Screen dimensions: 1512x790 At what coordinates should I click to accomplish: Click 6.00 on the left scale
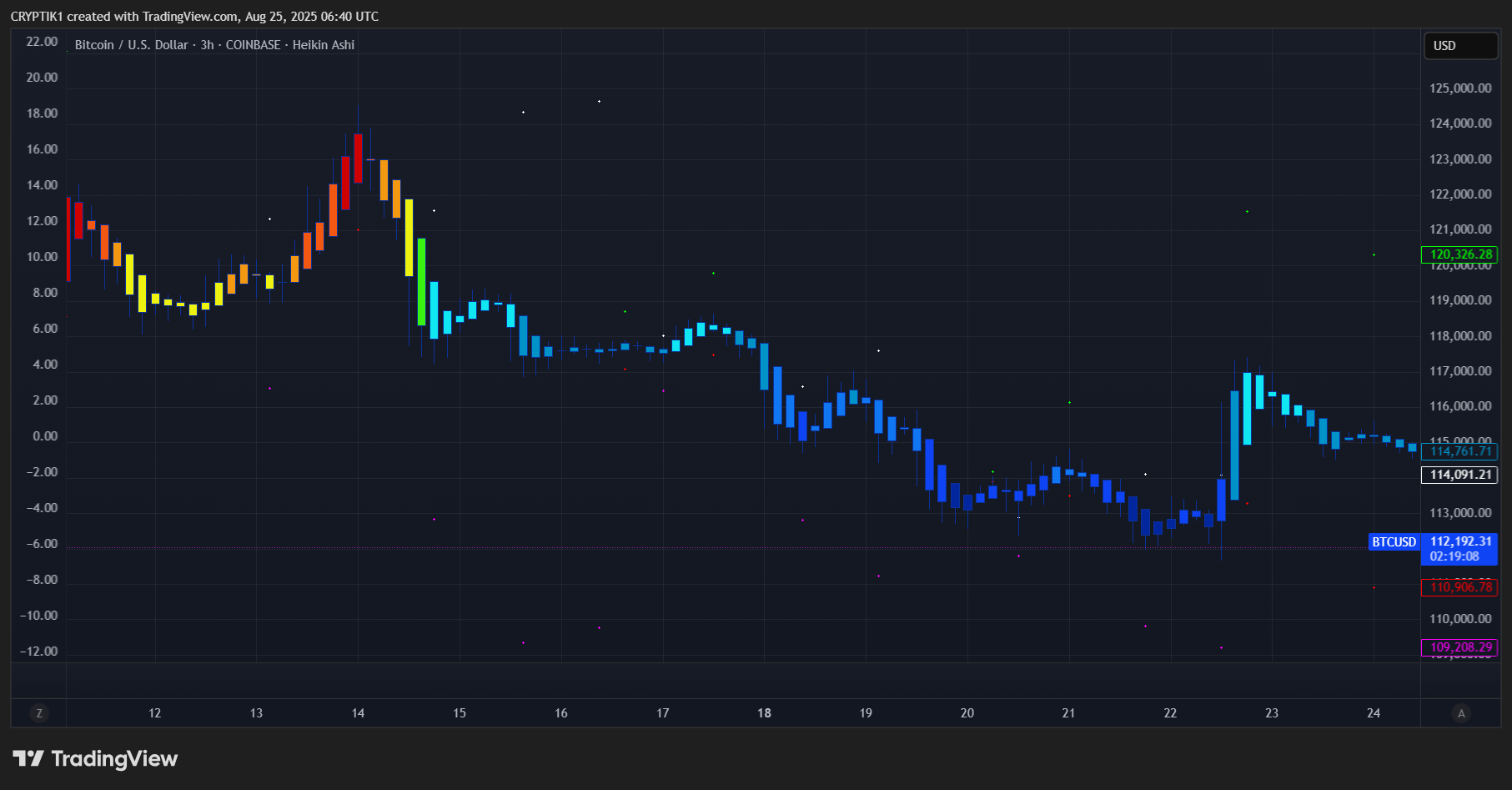45,329
